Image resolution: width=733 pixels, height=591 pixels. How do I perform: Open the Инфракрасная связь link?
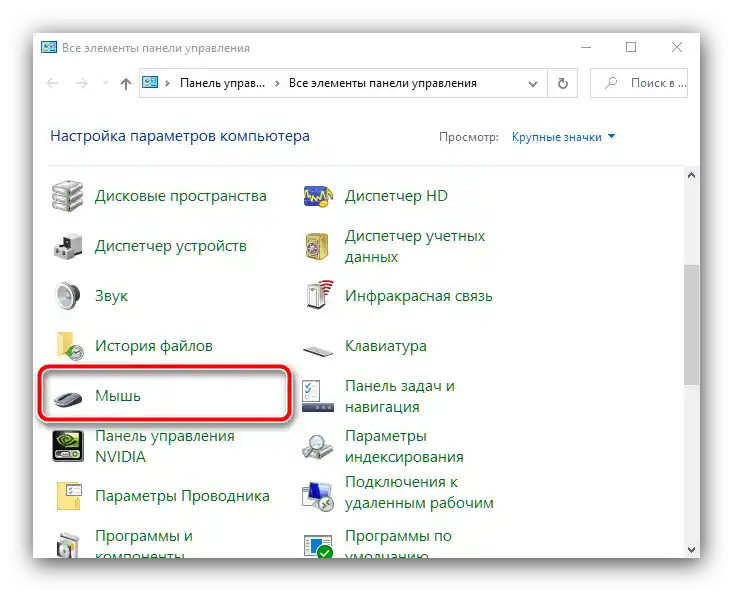point(419,296)
